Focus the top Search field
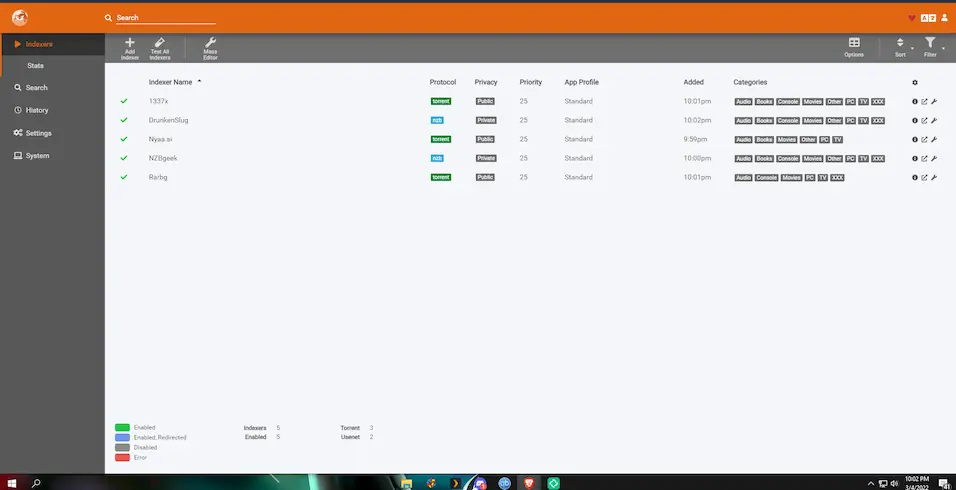956x490 pixels. (x=165, y=18)
